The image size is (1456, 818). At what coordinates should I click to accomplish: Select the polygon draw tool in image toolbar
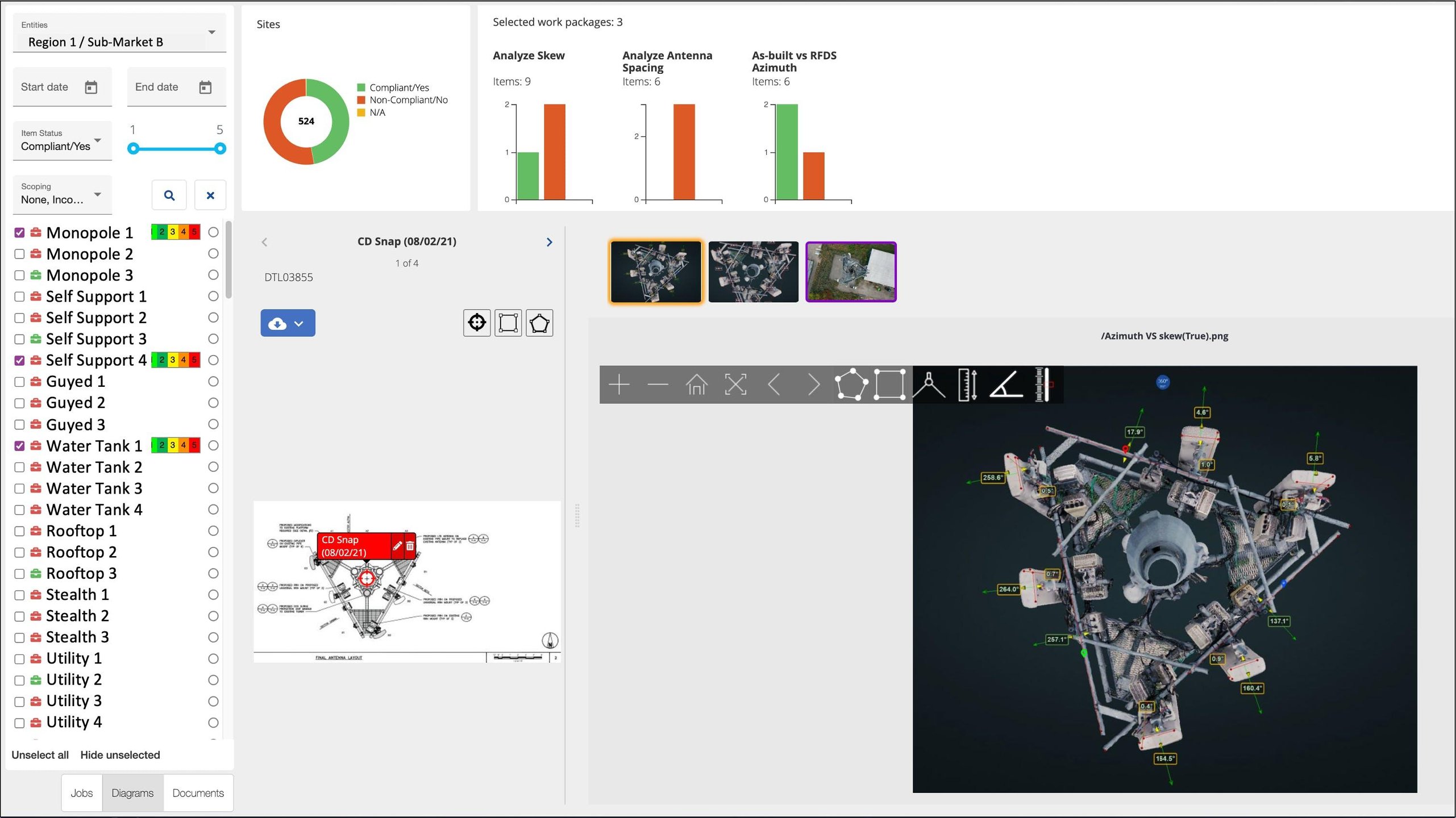(851, 385)
